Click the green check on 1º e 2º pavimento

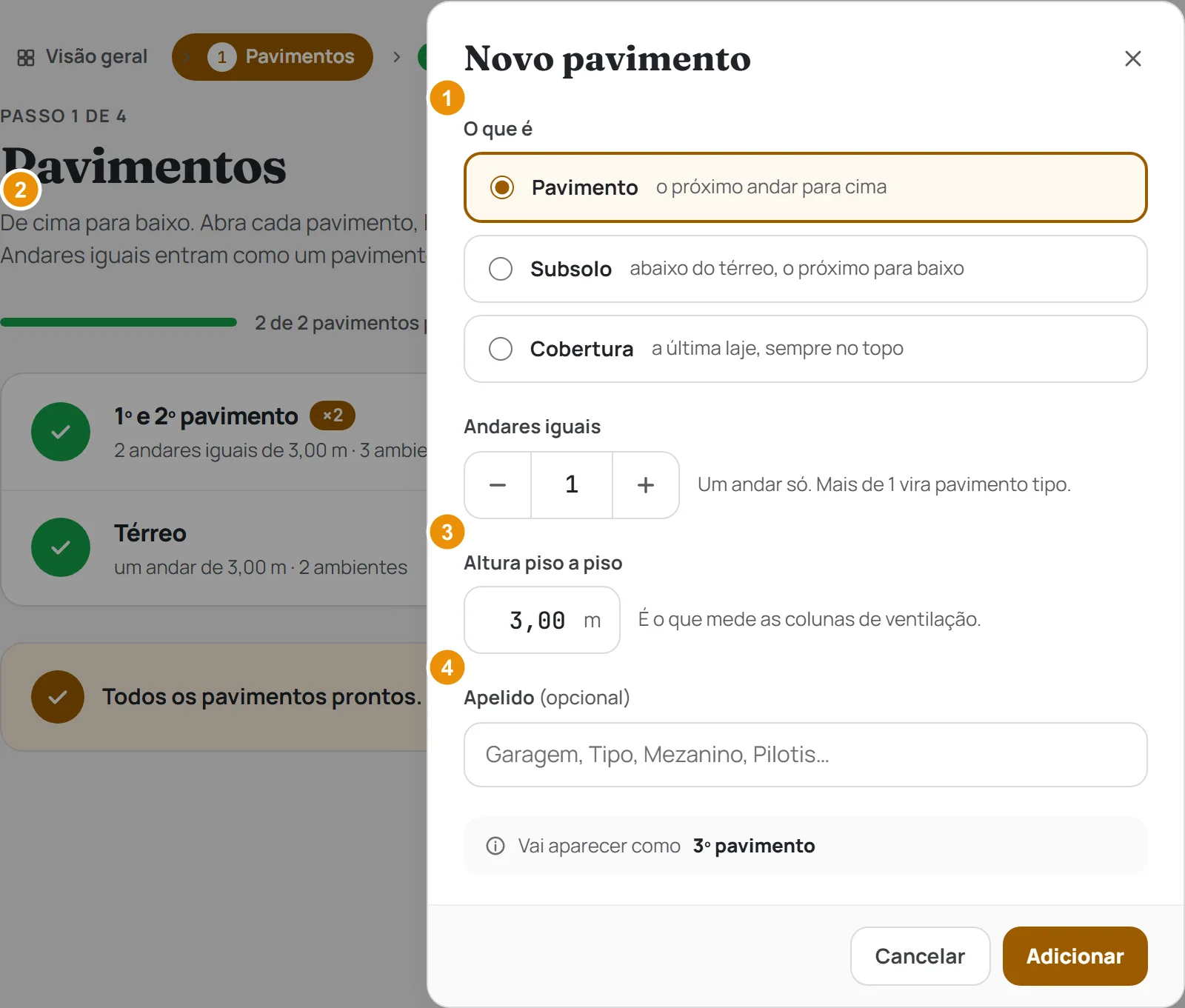pos(61,432)
